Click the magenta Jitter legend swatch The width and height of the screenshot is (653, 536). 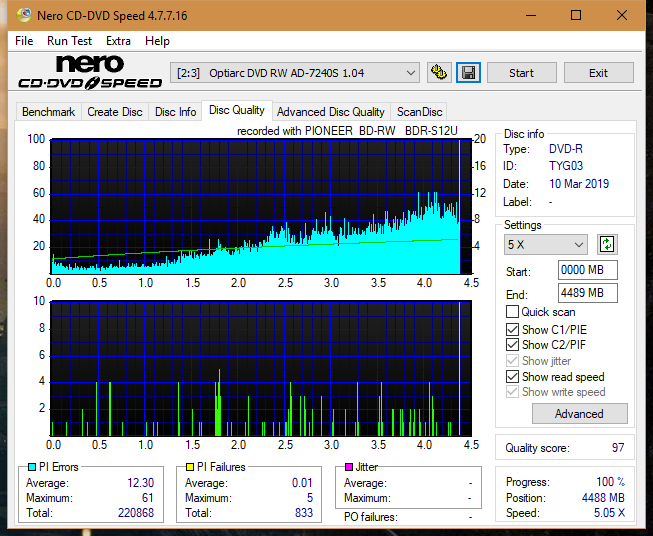[348, 467]
